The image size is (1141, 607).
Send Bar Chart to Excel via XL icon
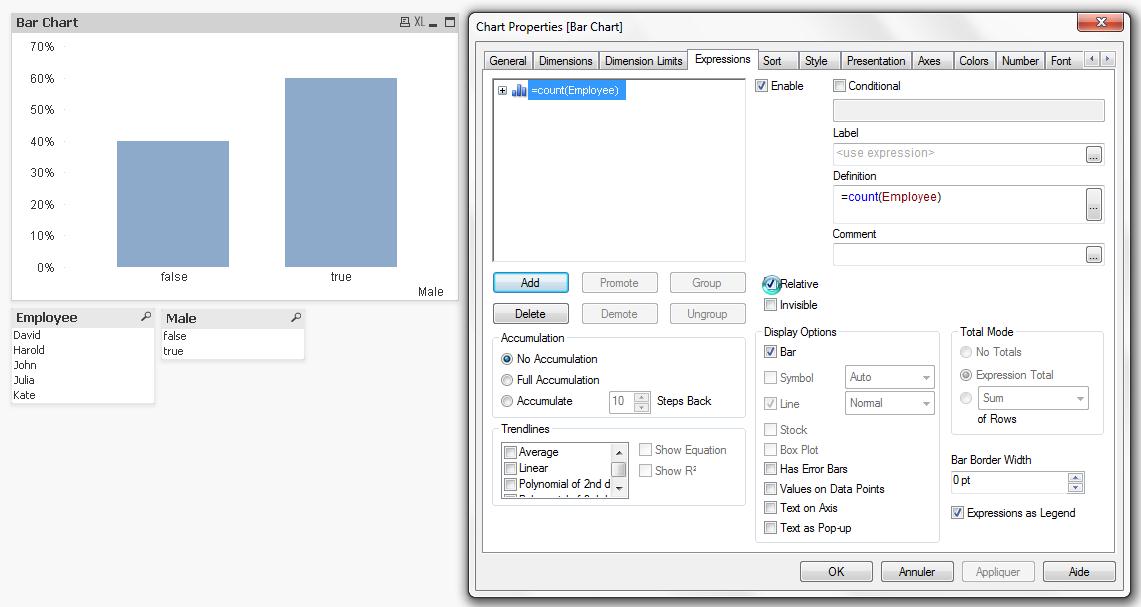(x=419, y=23)
